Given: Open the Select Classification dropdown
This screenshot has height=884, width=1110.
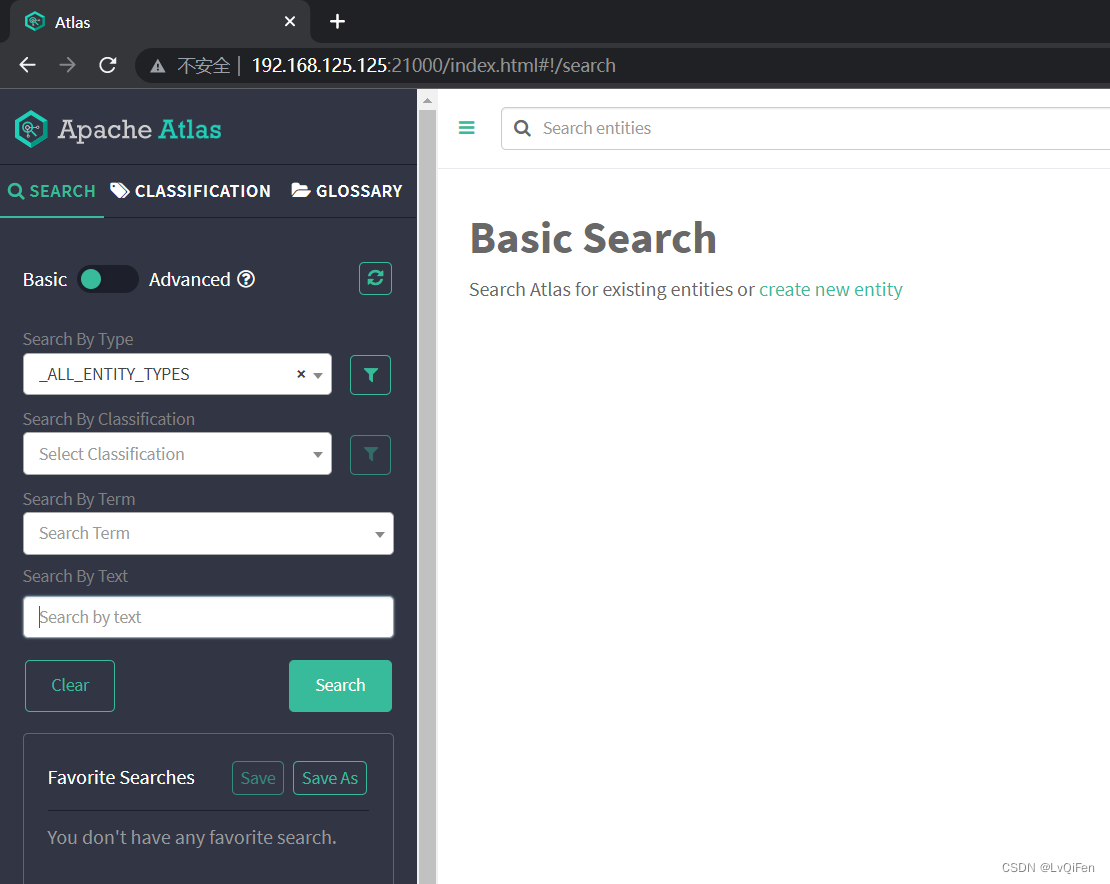Looking at the screenshot, I should (177, 454).
